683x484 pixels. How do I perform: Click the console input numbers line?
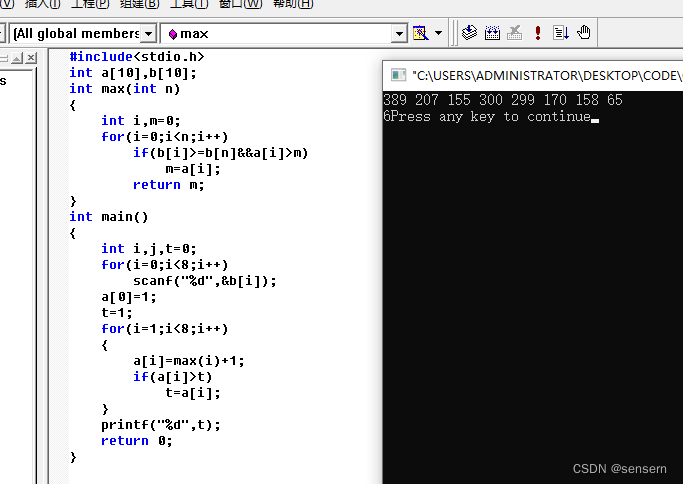(x=503, y=100)
